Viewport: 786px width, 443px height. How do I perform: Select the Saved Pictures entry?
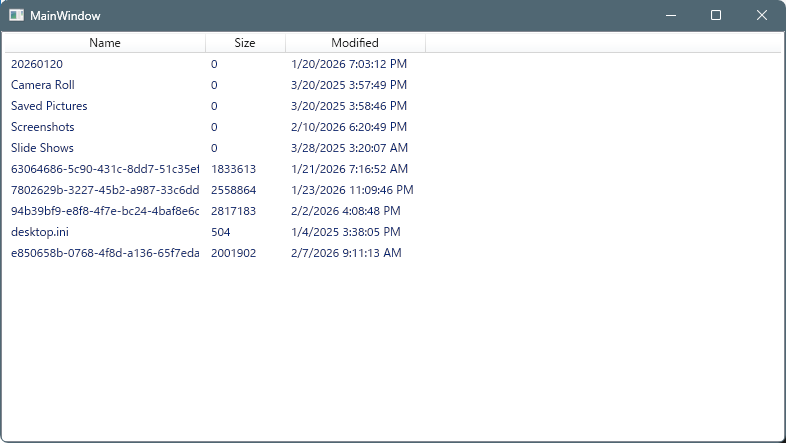point(49,106)
